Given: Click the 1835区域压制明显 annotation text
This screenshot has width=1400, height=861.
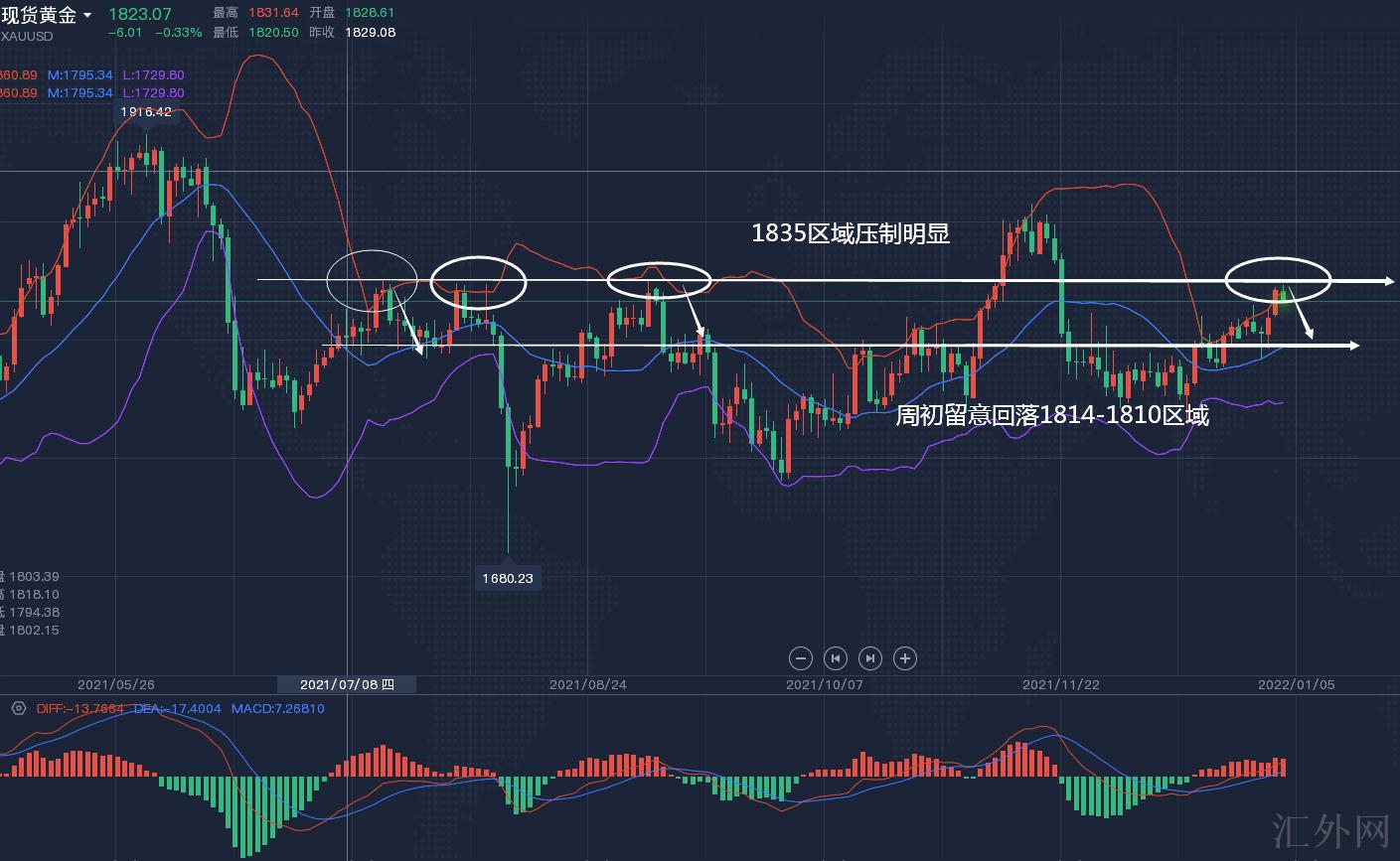Looking at the screenshot, I should click(x=851, y=233).
